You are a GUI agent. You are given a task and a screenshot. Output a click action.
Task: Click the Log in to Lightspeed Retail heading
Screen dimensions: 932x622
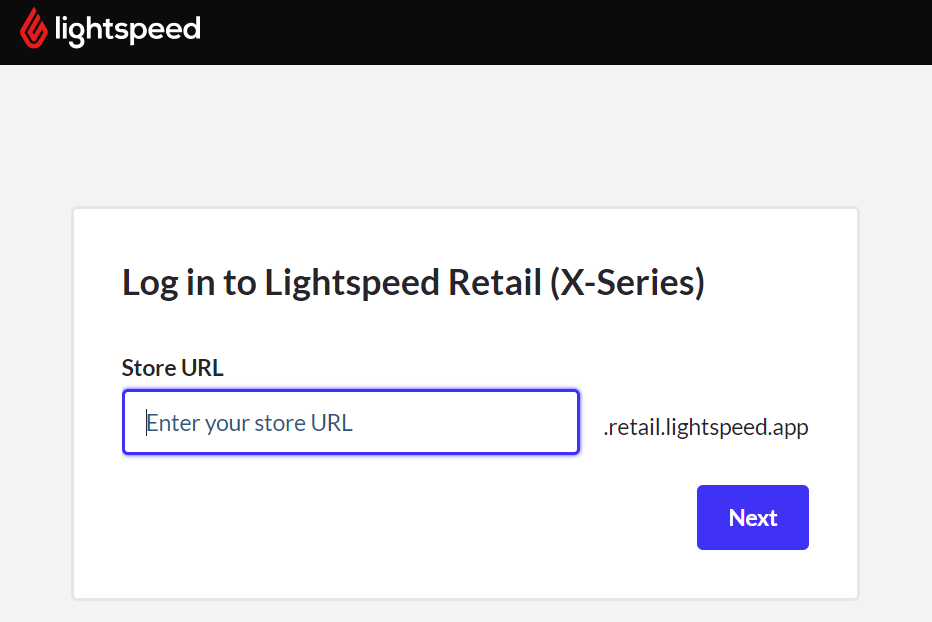(413, 282)
